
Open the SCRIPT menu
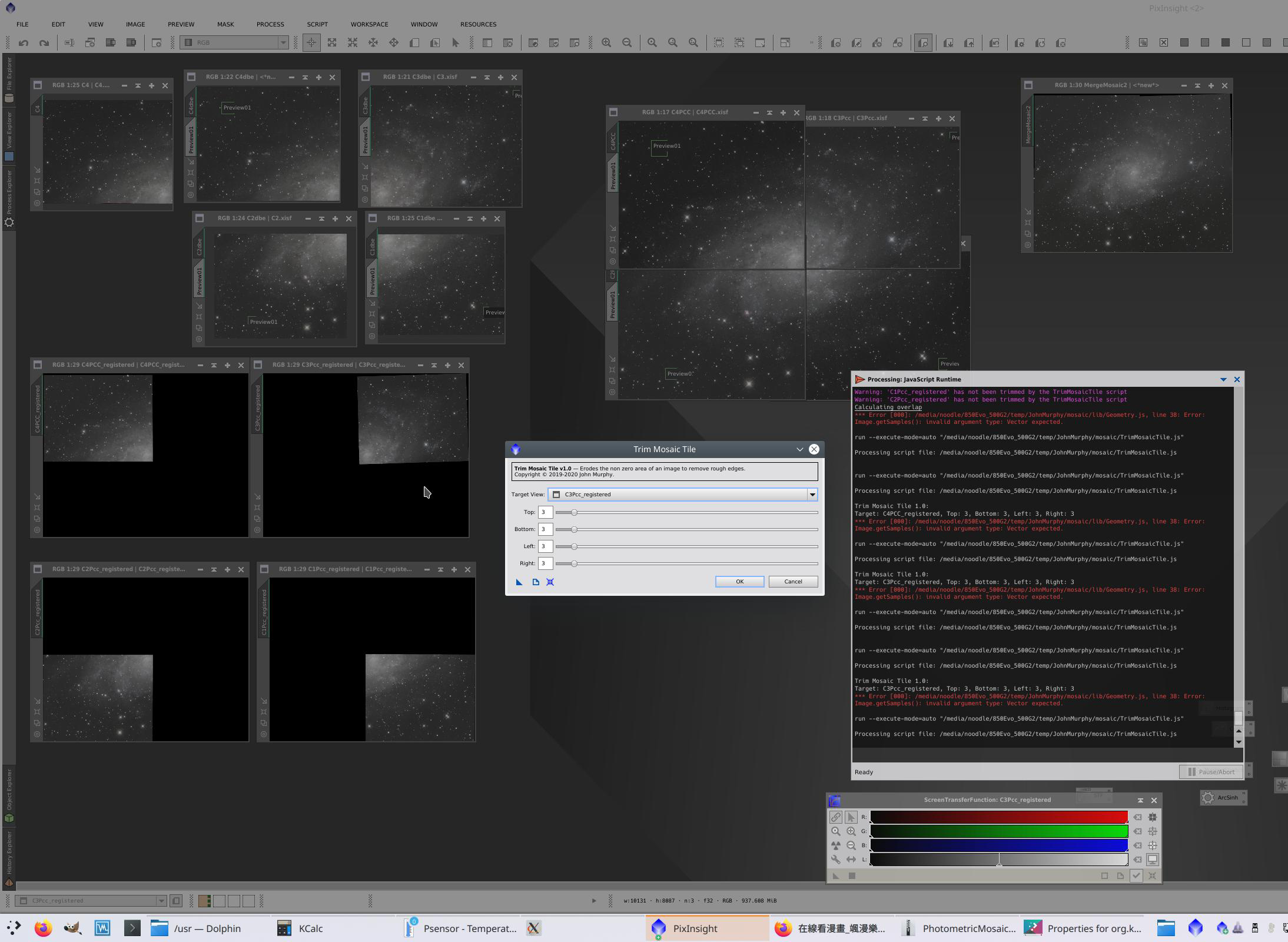317,24
